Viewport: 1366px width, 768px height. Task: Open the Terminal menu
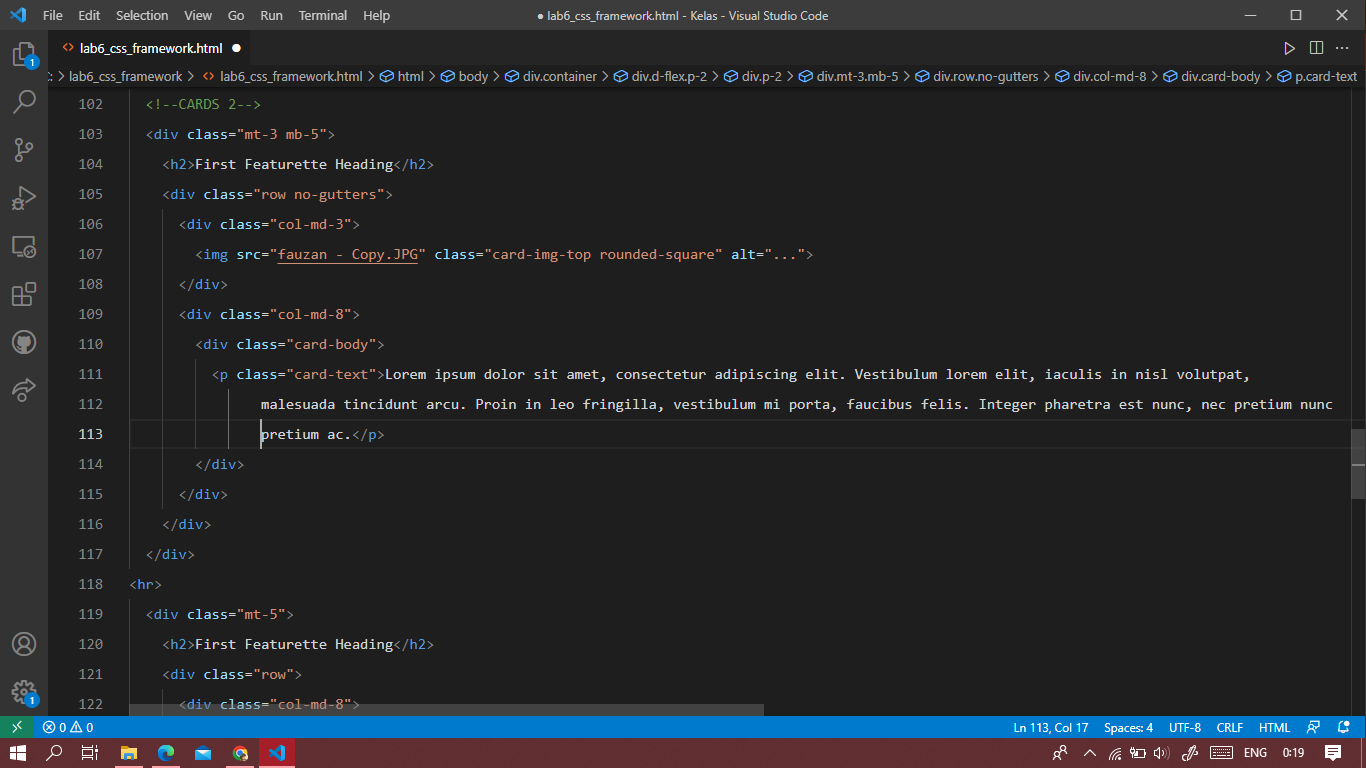pos(322,15)
